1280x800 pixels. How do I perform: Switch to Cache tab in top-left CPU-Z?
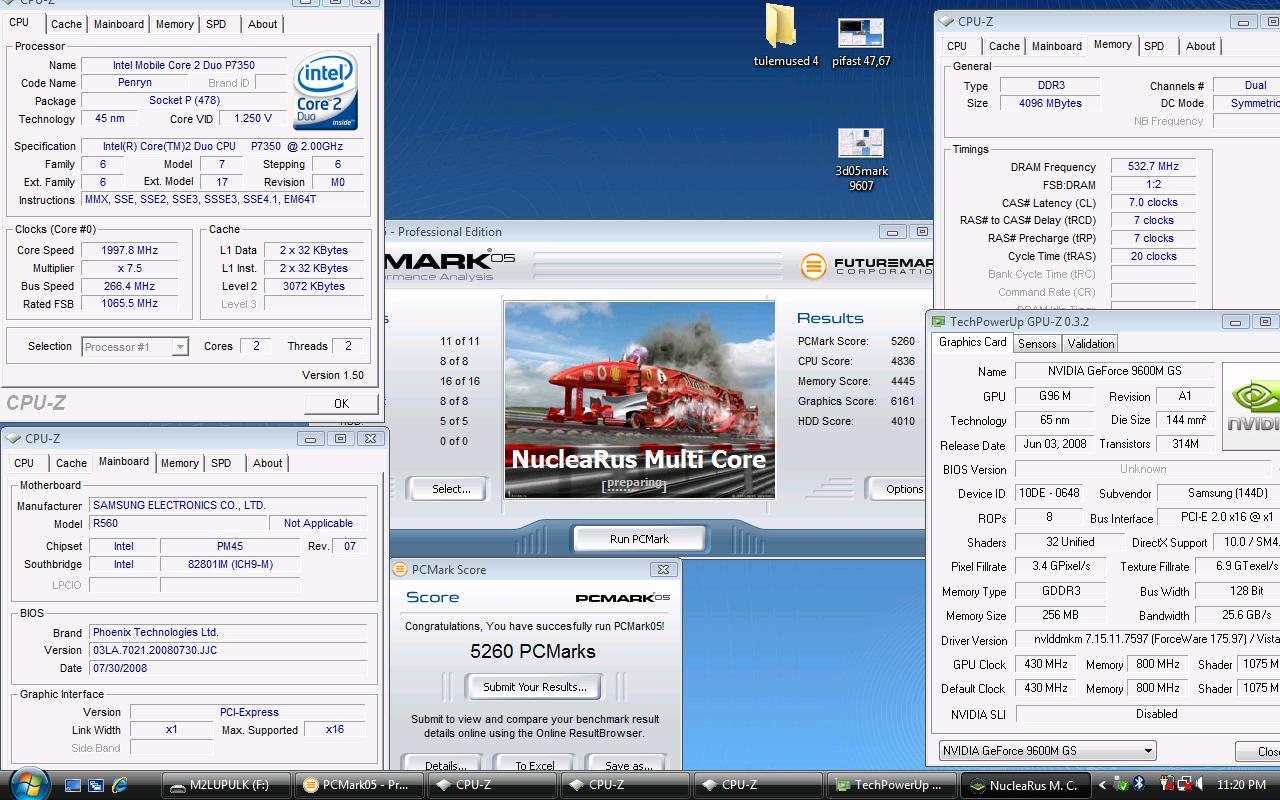tap(66, 24)
